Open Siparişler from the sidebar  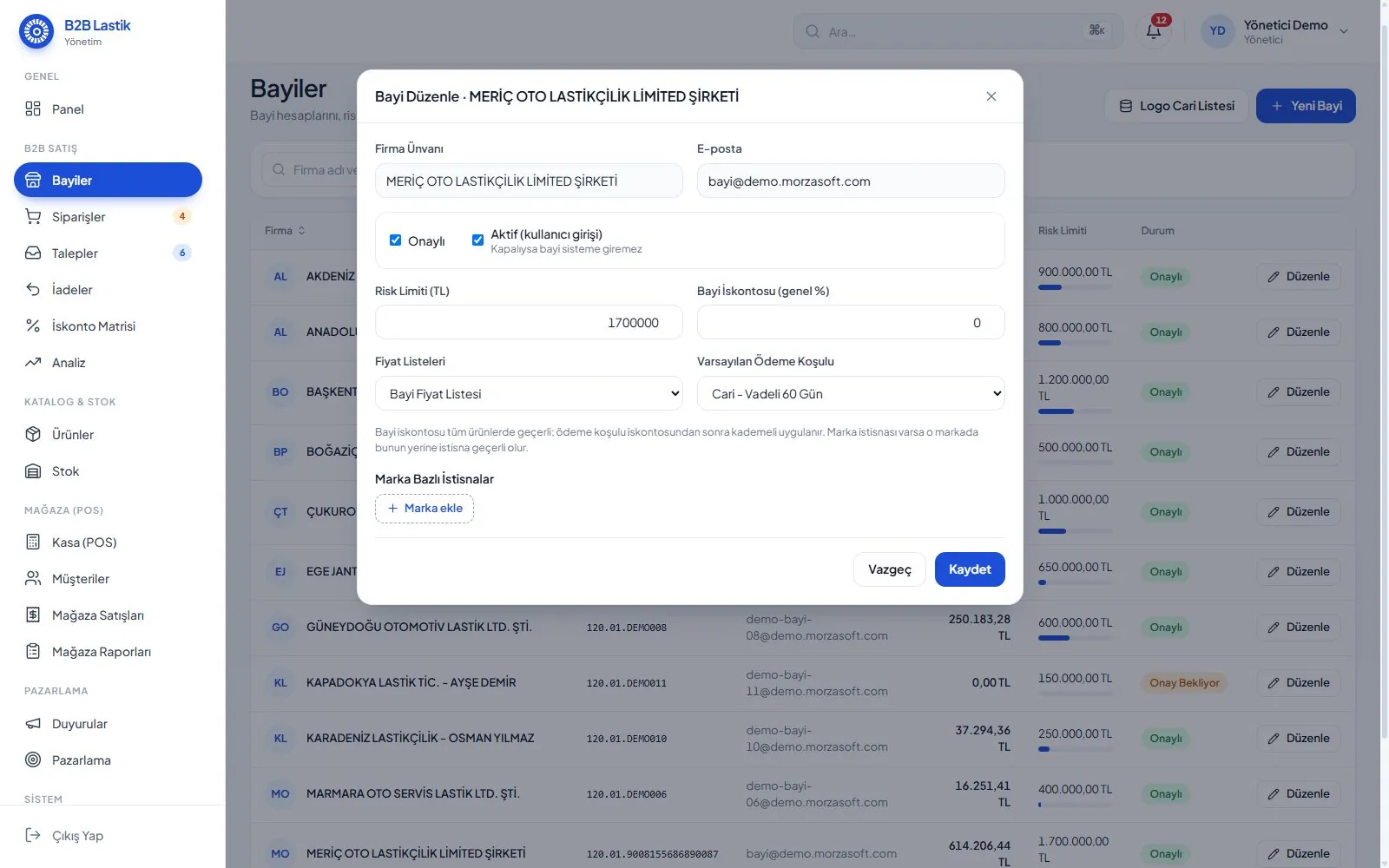coord(108,217)
